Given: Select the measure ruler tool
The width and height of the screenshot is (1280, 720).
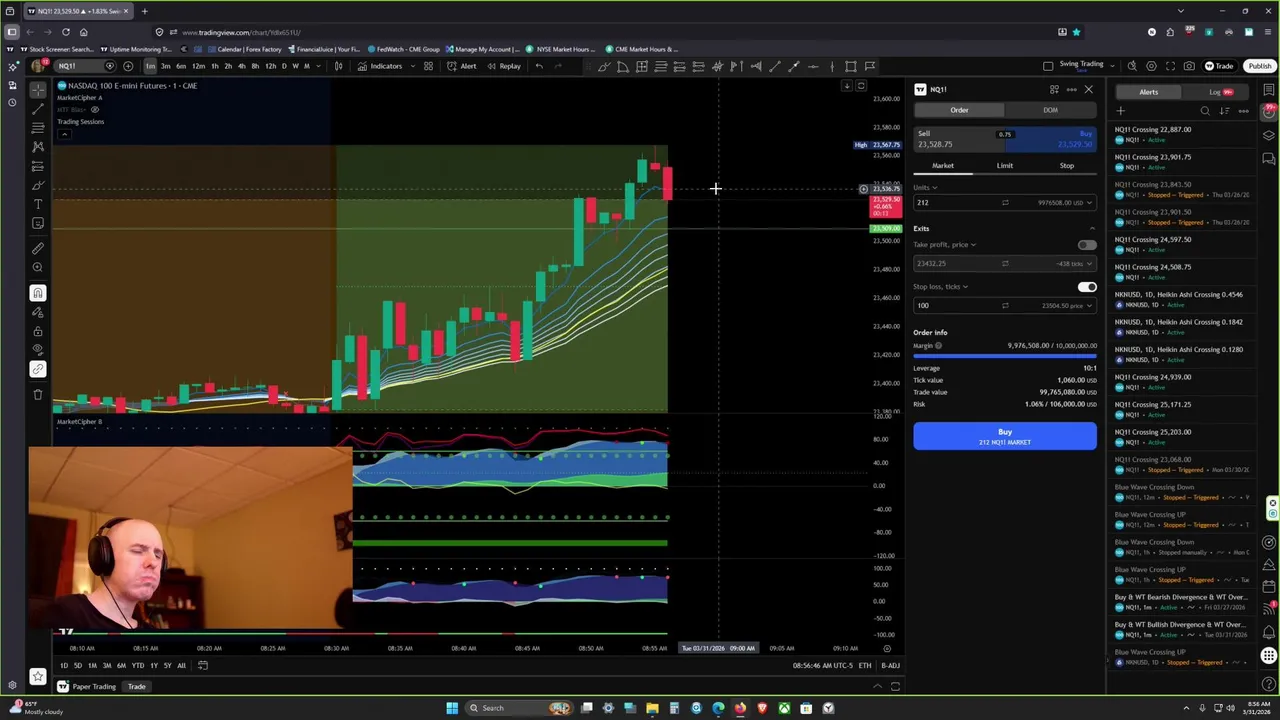Looking at the screenshot, I should (38, 248).
